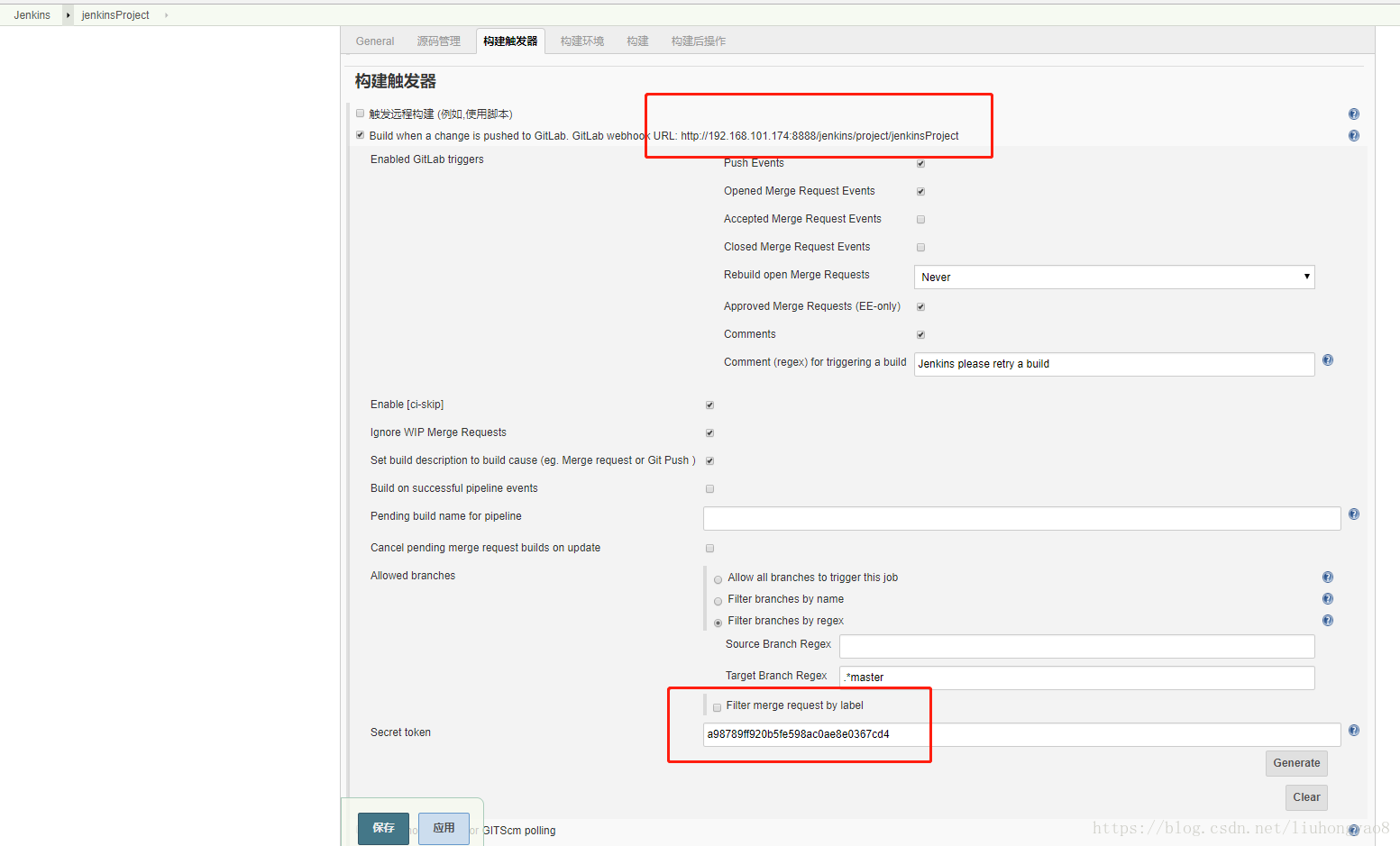
Task: Toggle Push Events checkbox
Action: click(920, 164)
